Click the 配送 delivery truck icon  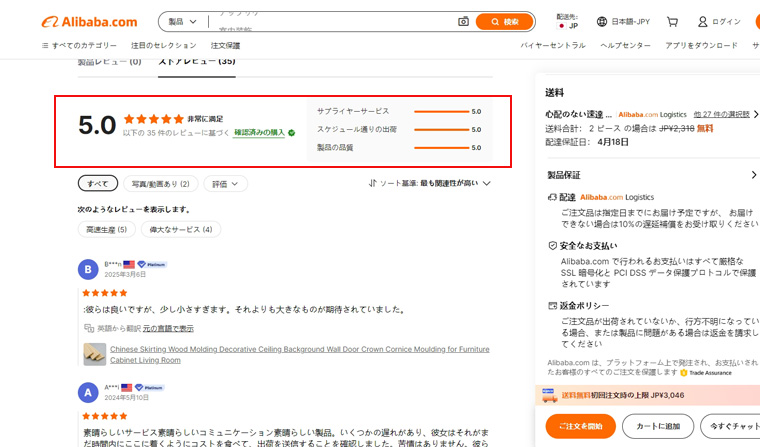point(552,197)
